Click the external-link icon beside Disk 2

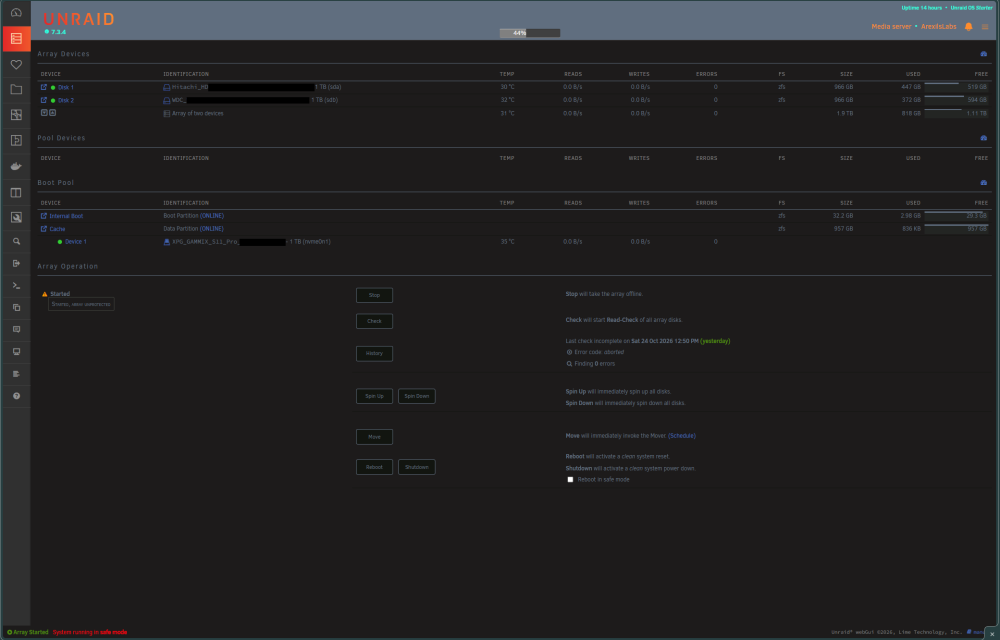(44, 100)
